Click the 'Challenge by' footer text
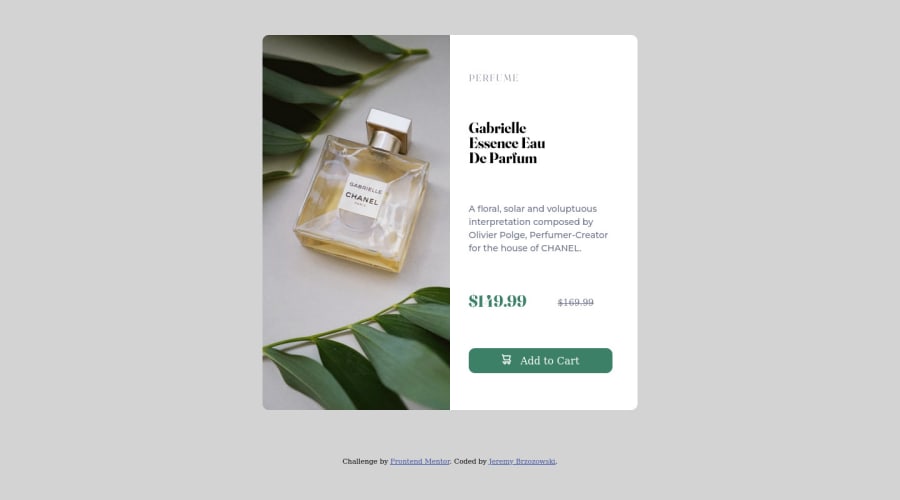Image resolution: width=900 pixels, height=500 pixels. (365, 461)
